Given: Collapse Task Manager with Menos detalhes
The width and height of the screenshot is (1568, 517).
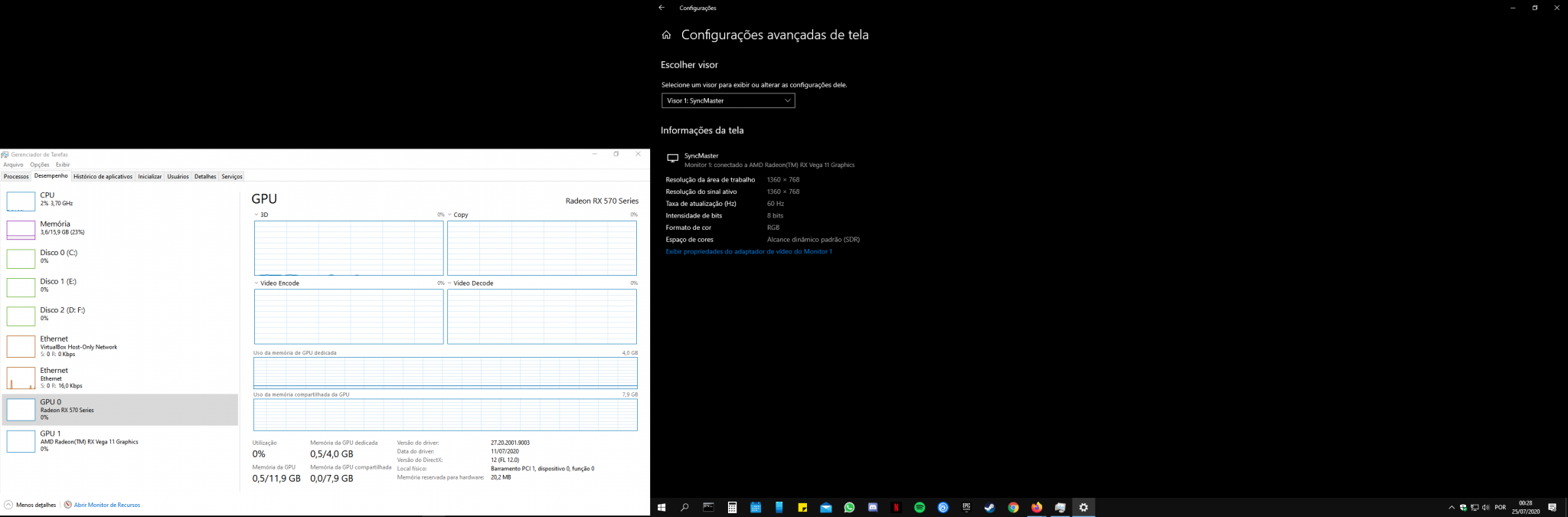Looking at the screenshot, I should coord(31,505).
